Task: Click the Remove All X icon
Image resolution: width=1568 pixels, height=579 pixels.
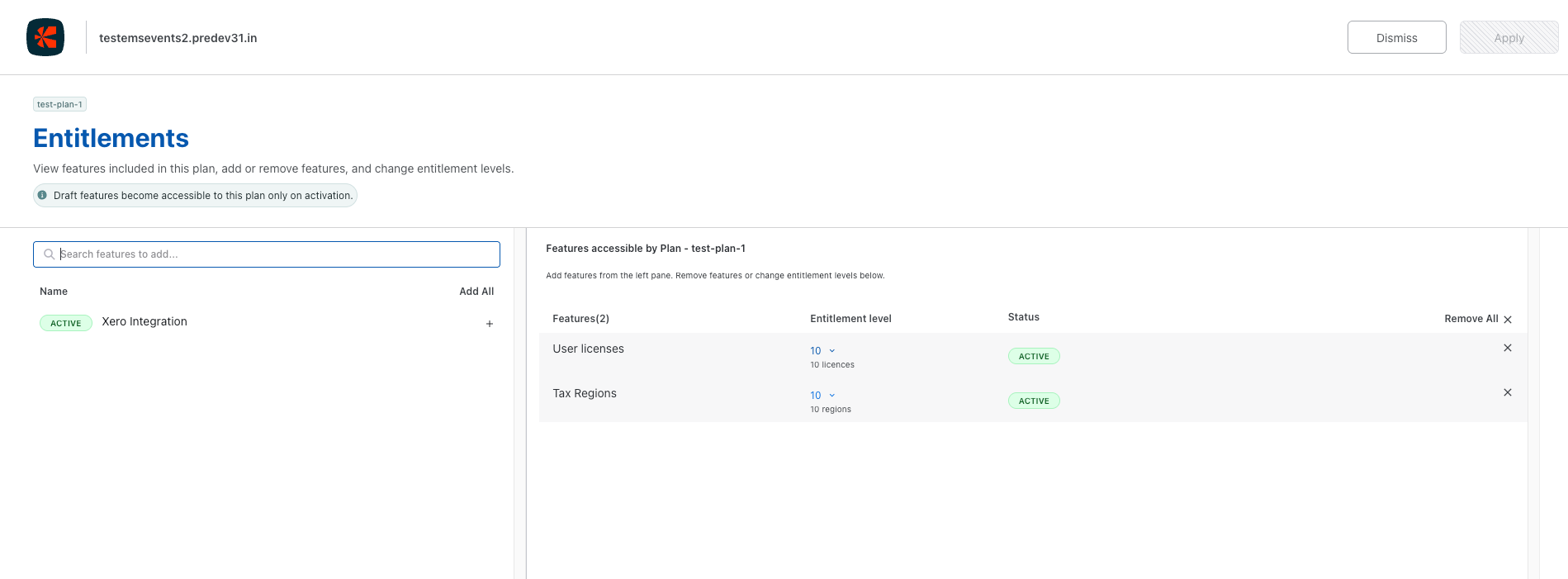Action: click(1508, 320)
